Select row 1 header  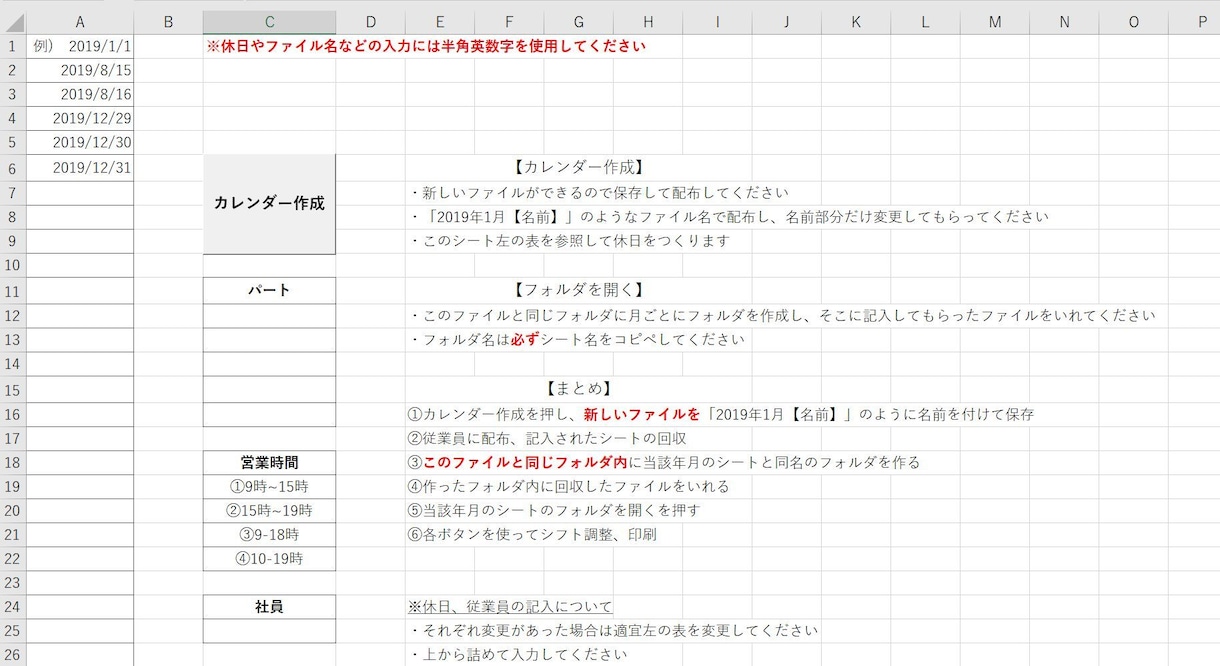[13, 46]
